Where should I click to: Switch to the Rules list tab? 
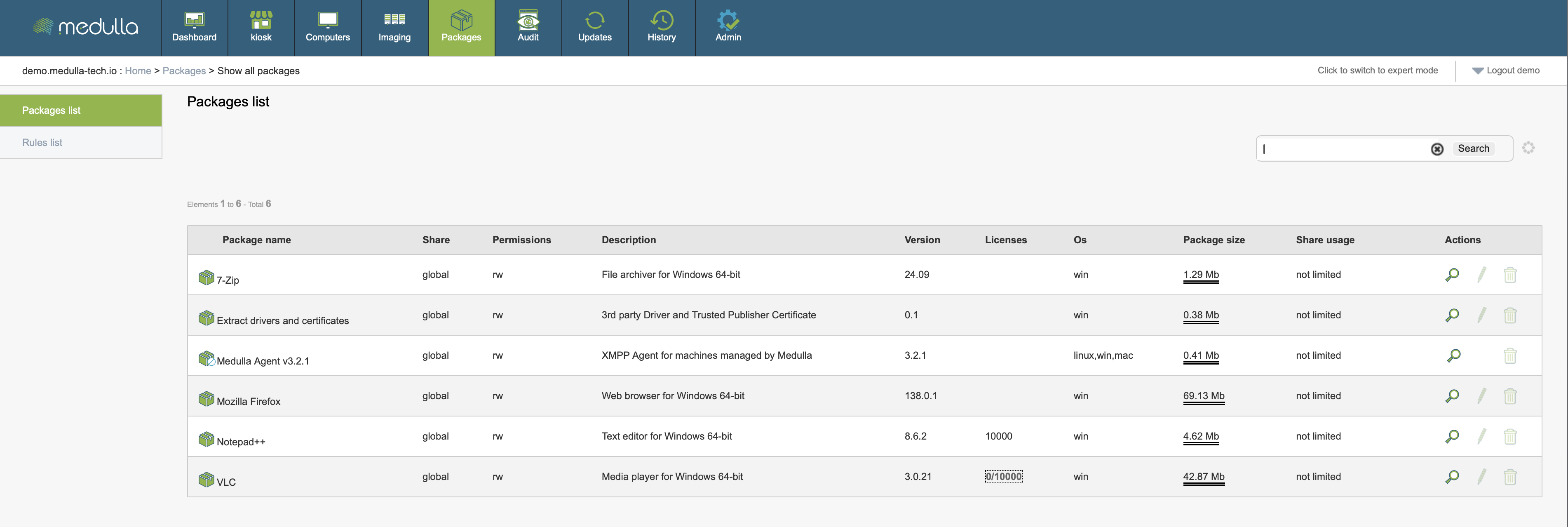click(x=42, y=143)
